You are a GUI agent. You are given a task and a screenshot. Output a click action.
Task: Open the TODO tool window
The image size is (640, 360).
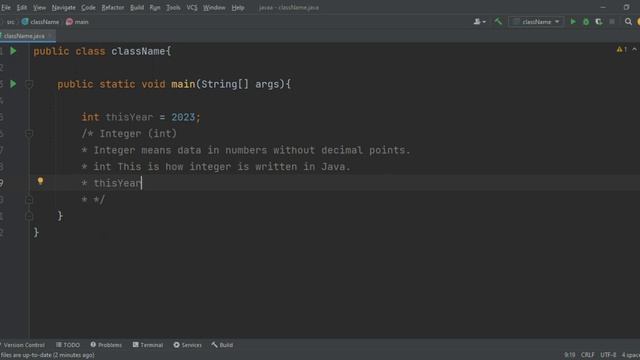pyautogui.click(x=68, y=345)
